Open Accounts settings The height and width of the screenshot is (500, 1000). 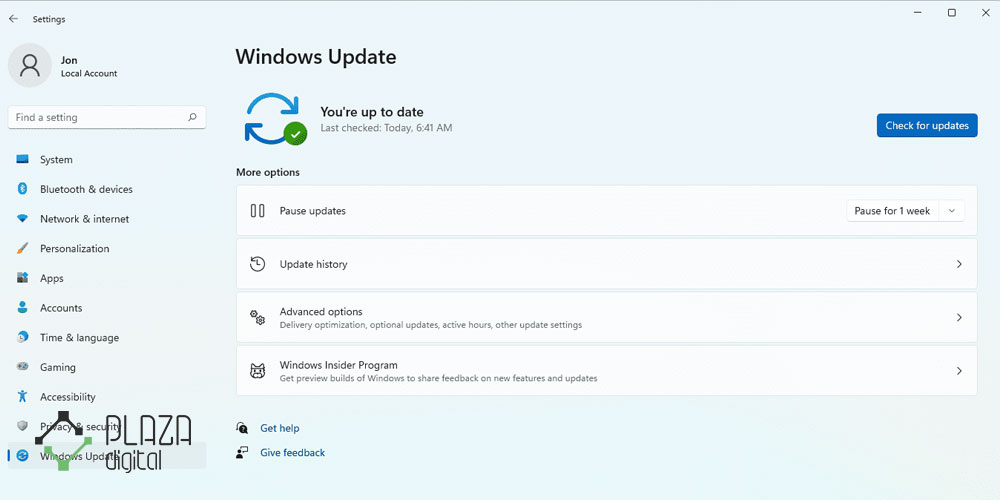click(x=107, y=308)
